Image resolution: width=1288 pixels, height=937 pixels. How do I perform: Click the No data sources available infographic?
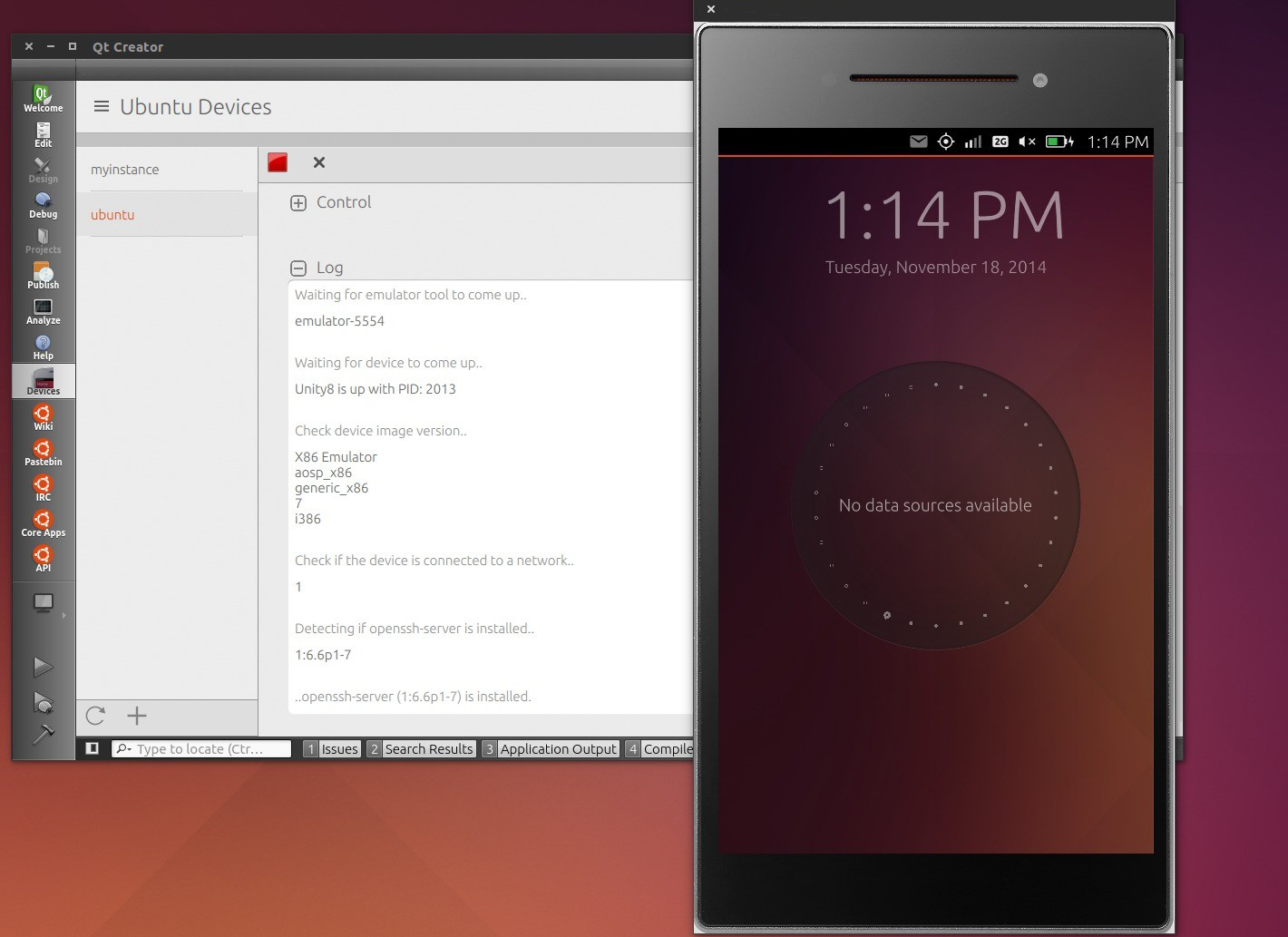(x=935, y=505)
